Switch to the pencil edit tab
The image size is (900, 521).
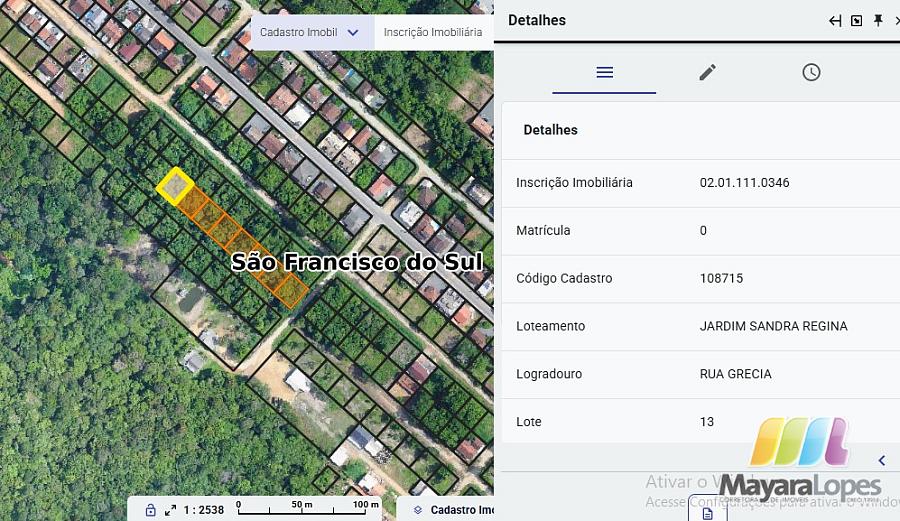pos(707,72)
